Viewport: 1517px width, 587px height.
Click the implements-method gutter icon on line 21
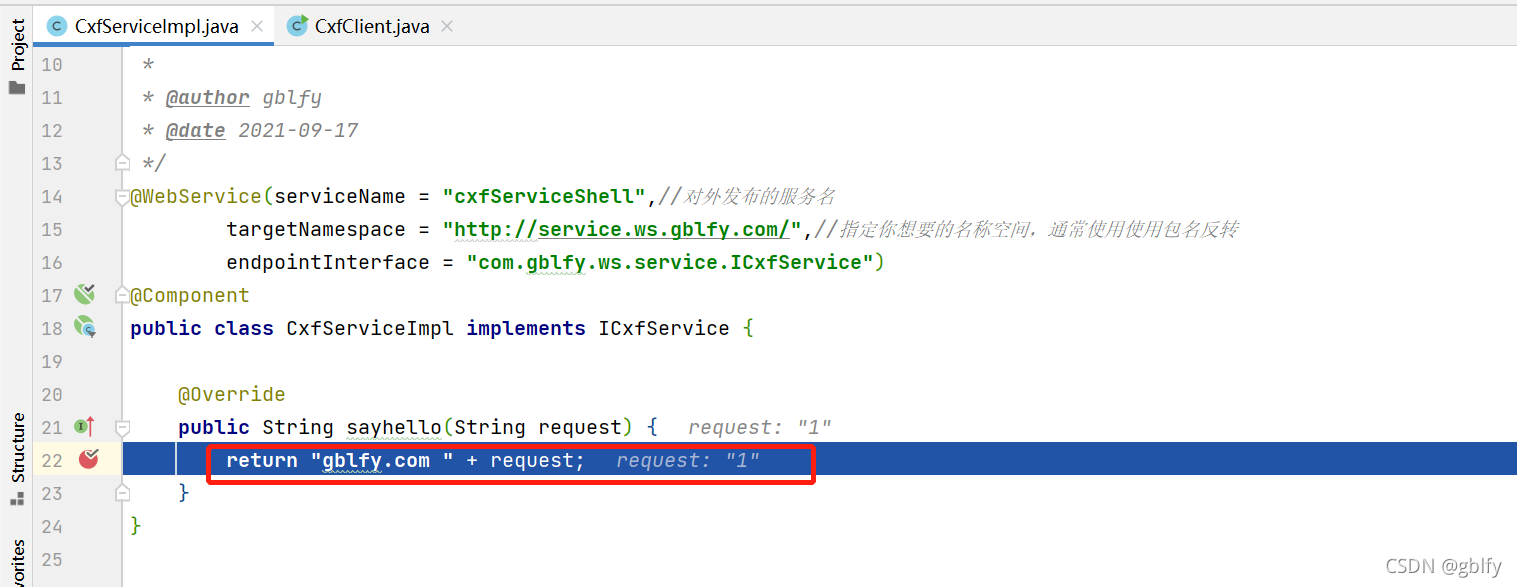coord(85,427)
